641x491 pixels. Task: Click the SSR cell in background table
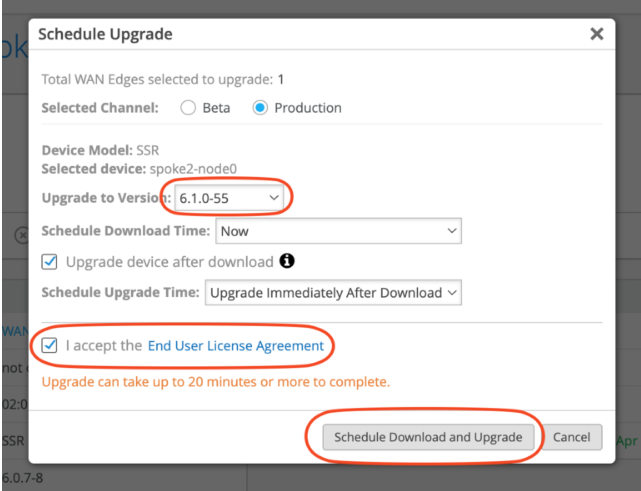13,441
